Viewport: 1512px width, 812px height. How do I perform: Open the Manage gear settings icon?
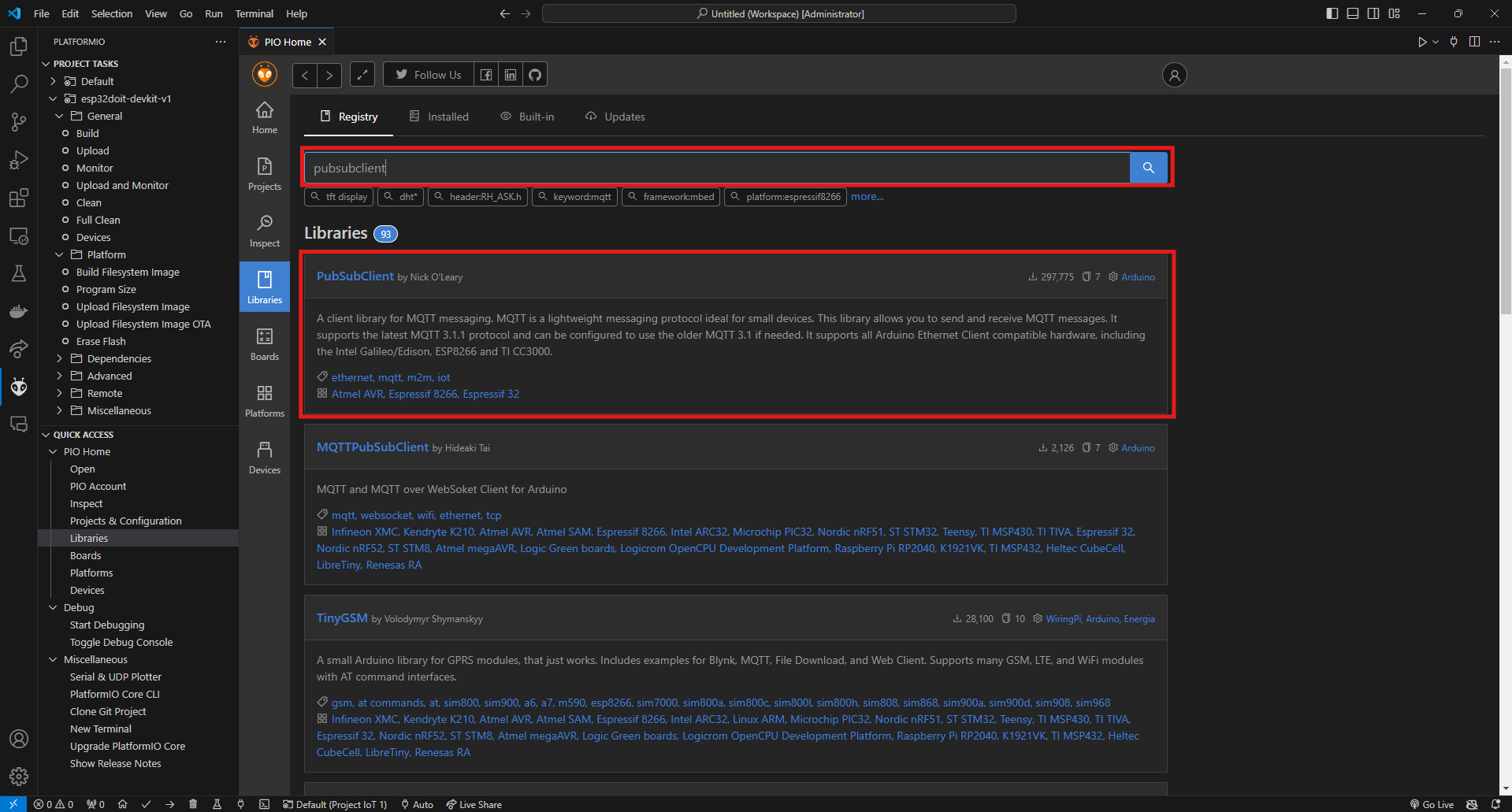tap(19, 777)
